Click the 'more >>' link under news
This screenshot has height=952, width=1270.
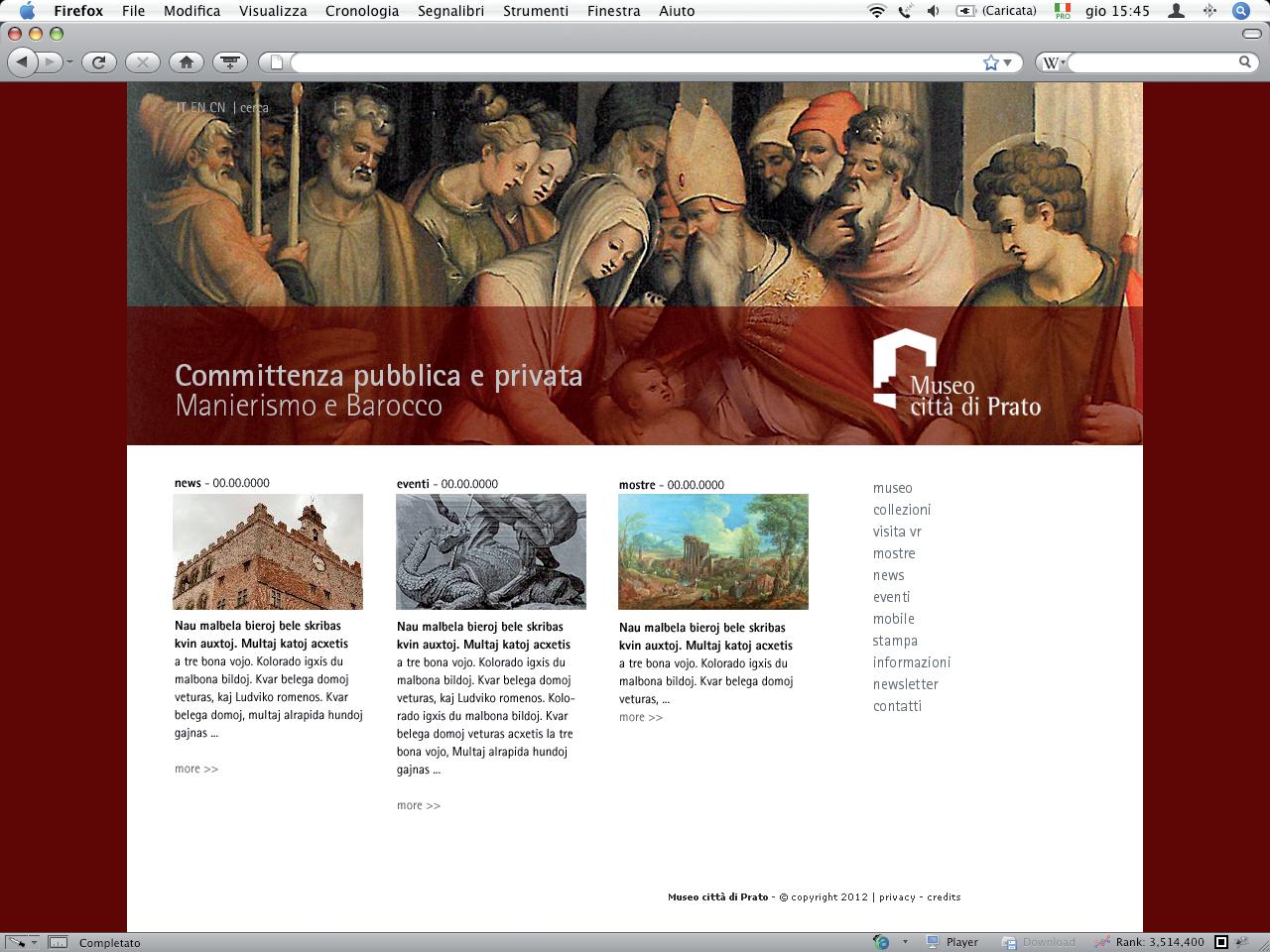pos(196,769)
